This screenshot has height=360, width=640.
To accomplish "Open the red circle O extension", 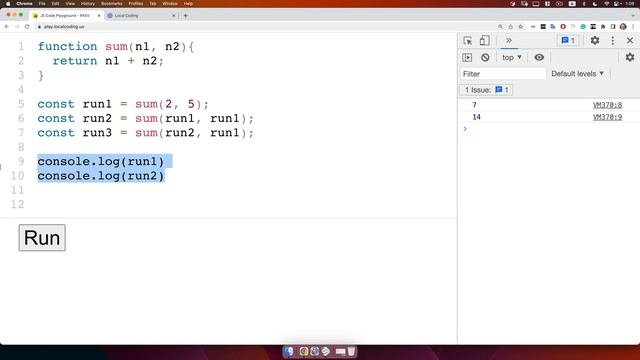I will (x=563, y=27).
